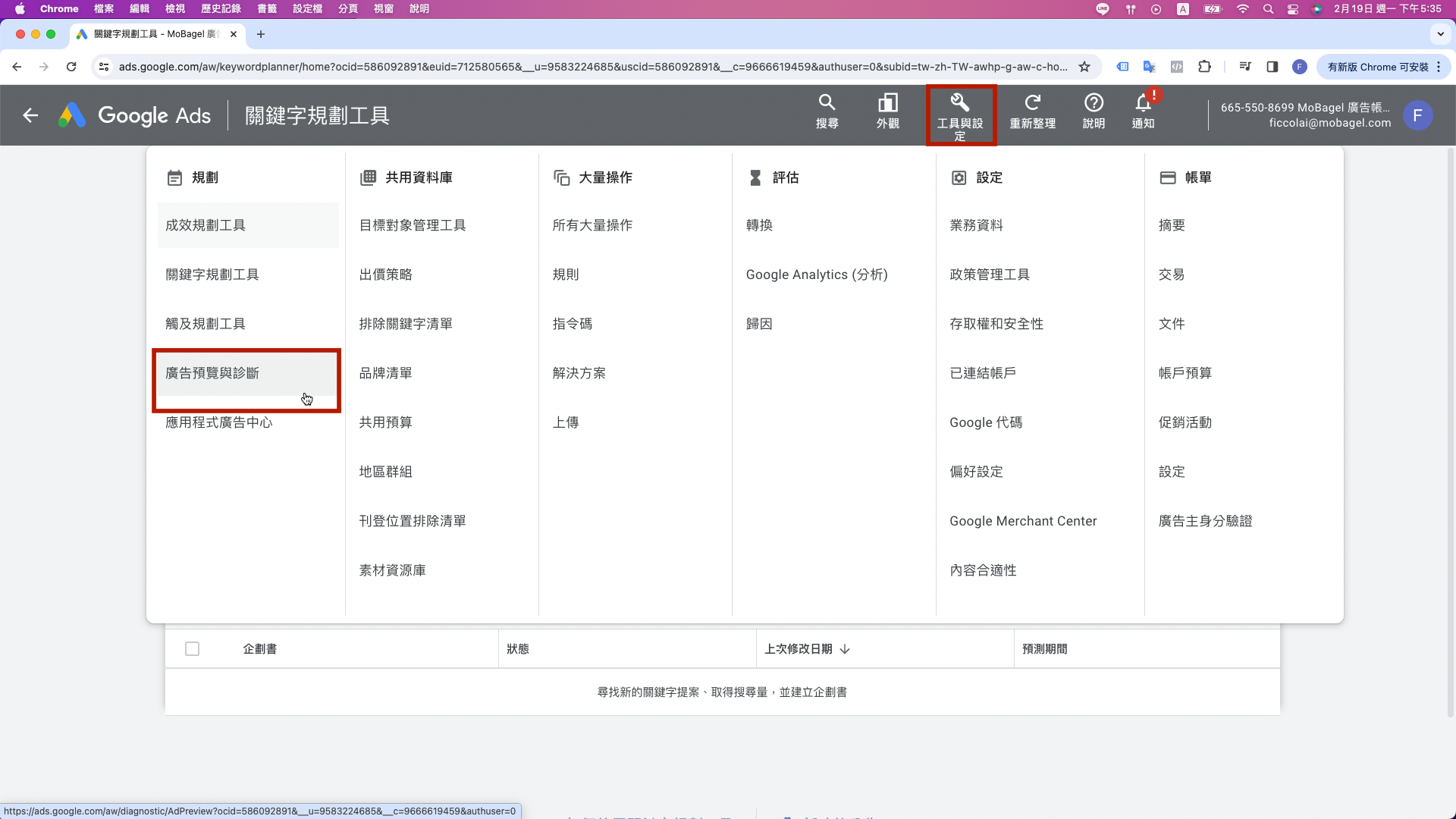Select 成效規劃工具 in the 規劃 column

point(248,225)
